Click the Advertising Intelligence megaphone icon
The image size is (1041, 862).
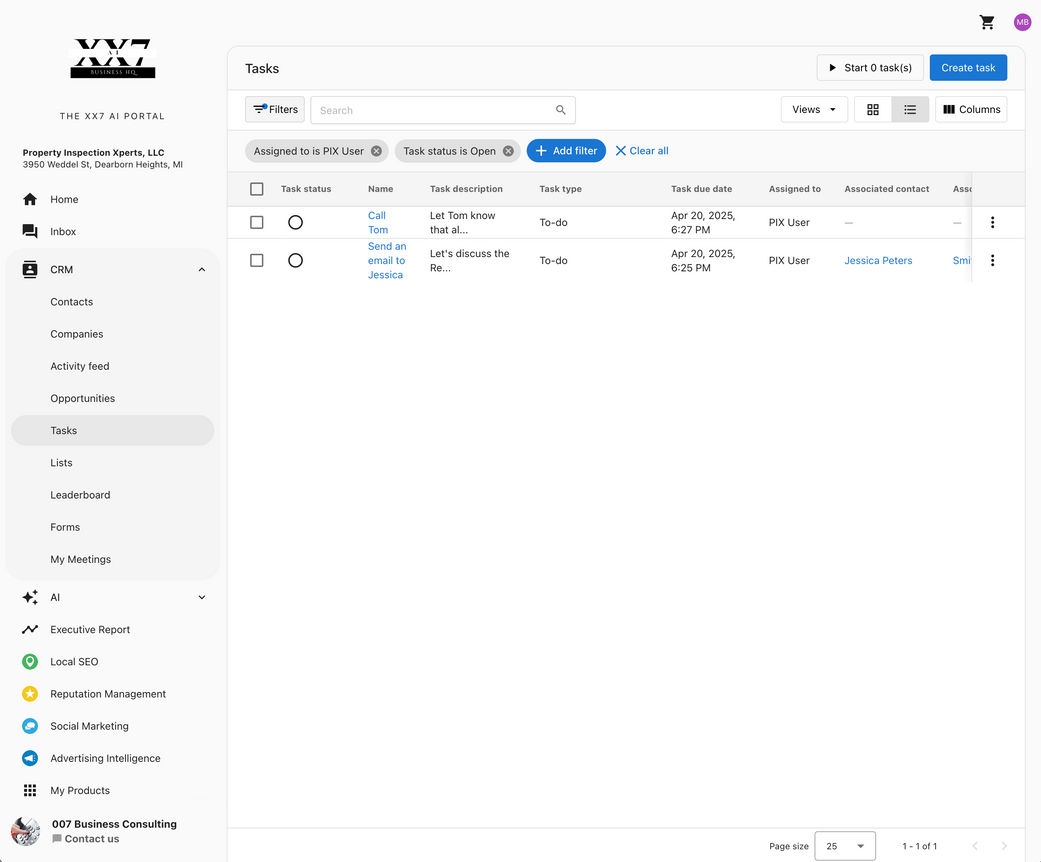30,758
